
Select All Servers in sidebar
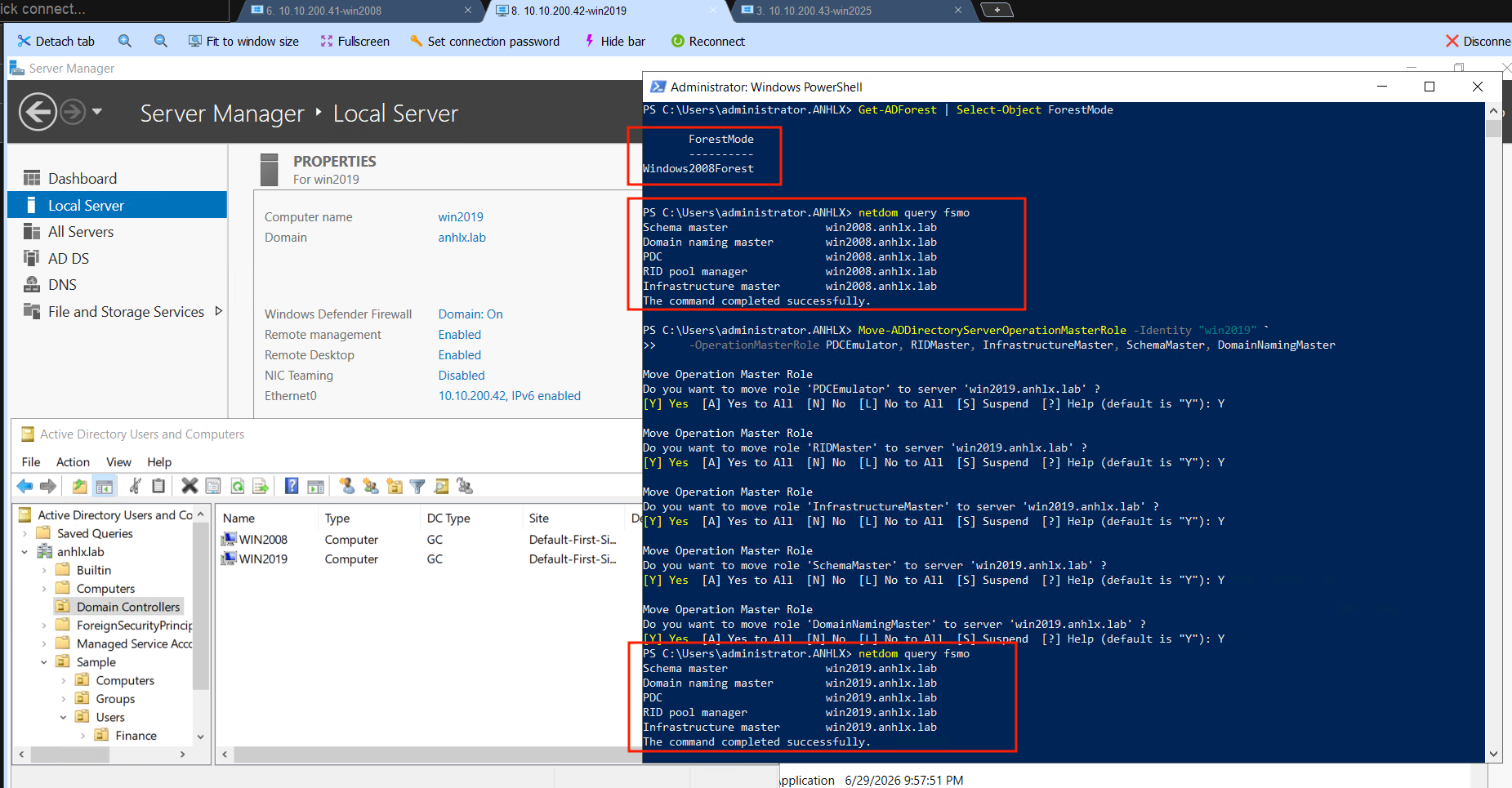[x=117, y=232]
